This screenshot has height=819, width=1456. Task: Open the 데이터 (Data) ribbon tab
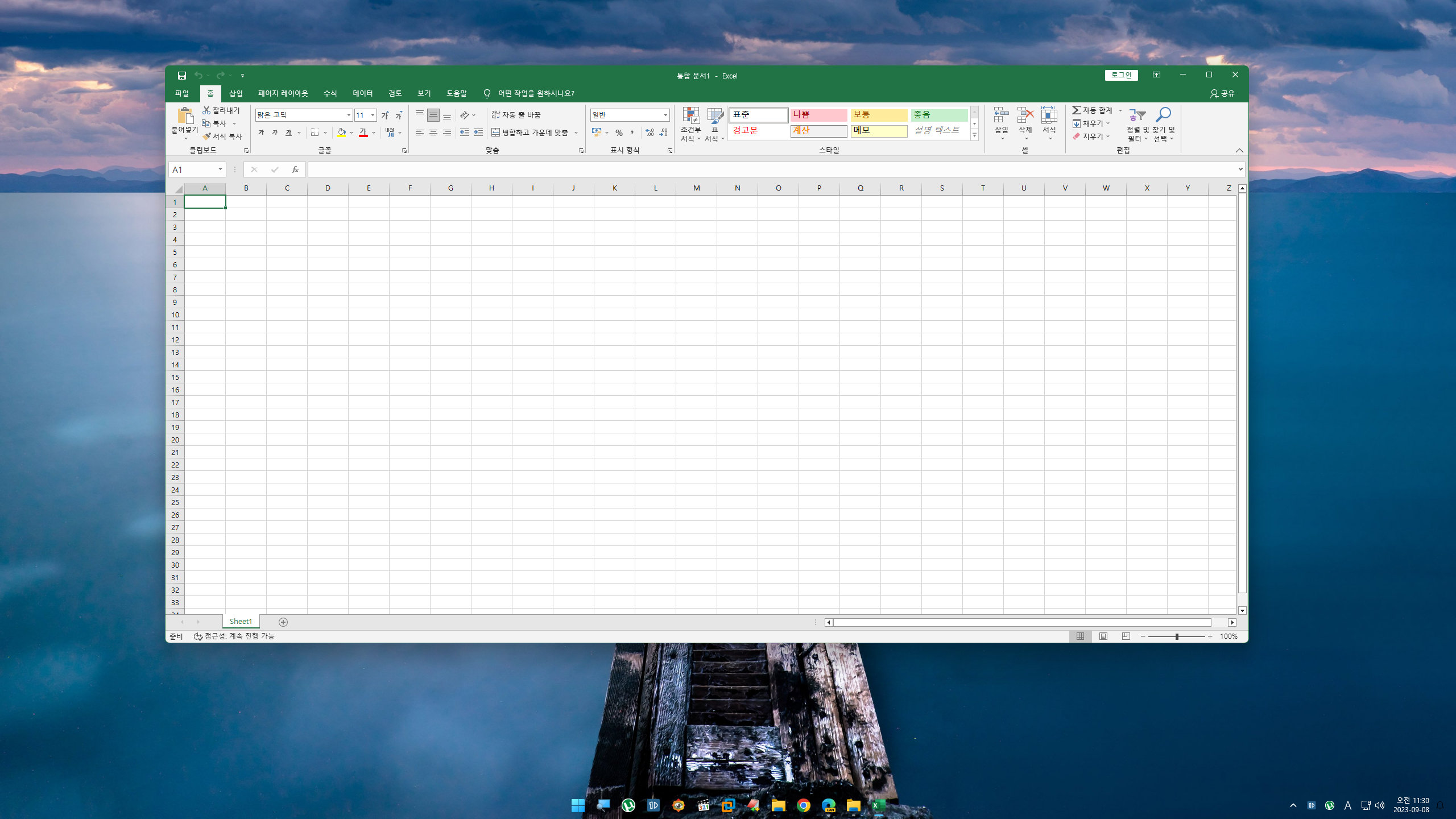[x=362, y=93]
